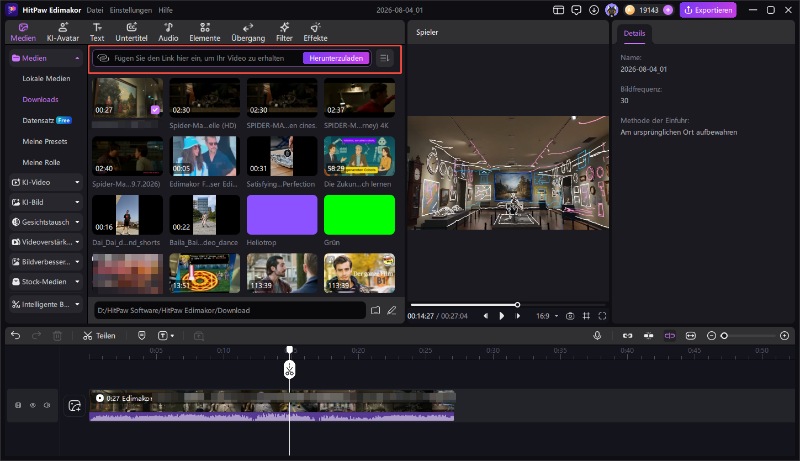Step to previous frame in player
800x461 pixels.
click(486, 316)
